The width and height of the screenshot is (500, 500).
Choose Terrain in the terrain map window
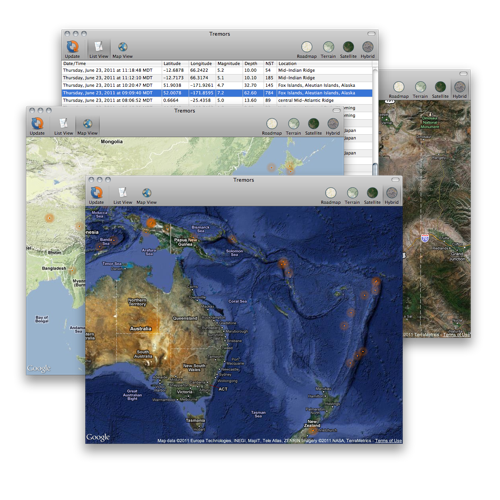pos(293,126)
